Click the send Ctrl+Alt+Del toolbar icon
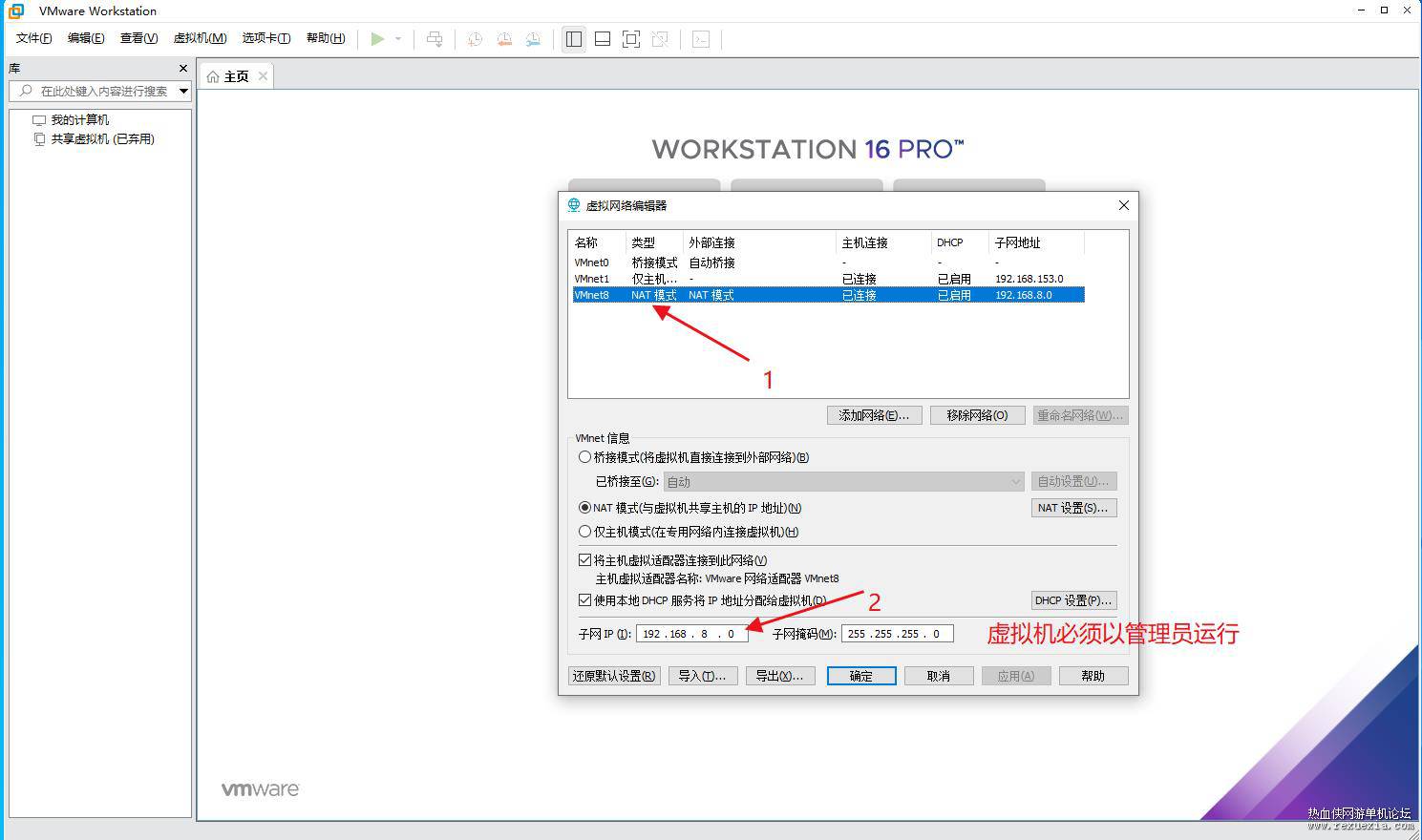This screenshot has width=1422, height=840. click(x=435, y=39)
